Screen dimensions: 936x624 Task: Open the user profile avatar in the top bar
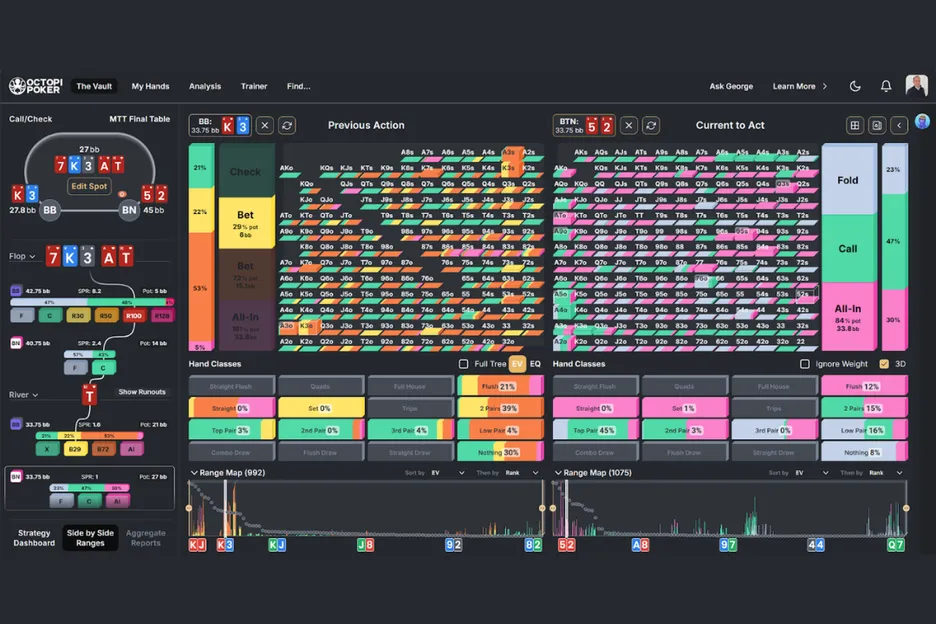click(916, 86)
